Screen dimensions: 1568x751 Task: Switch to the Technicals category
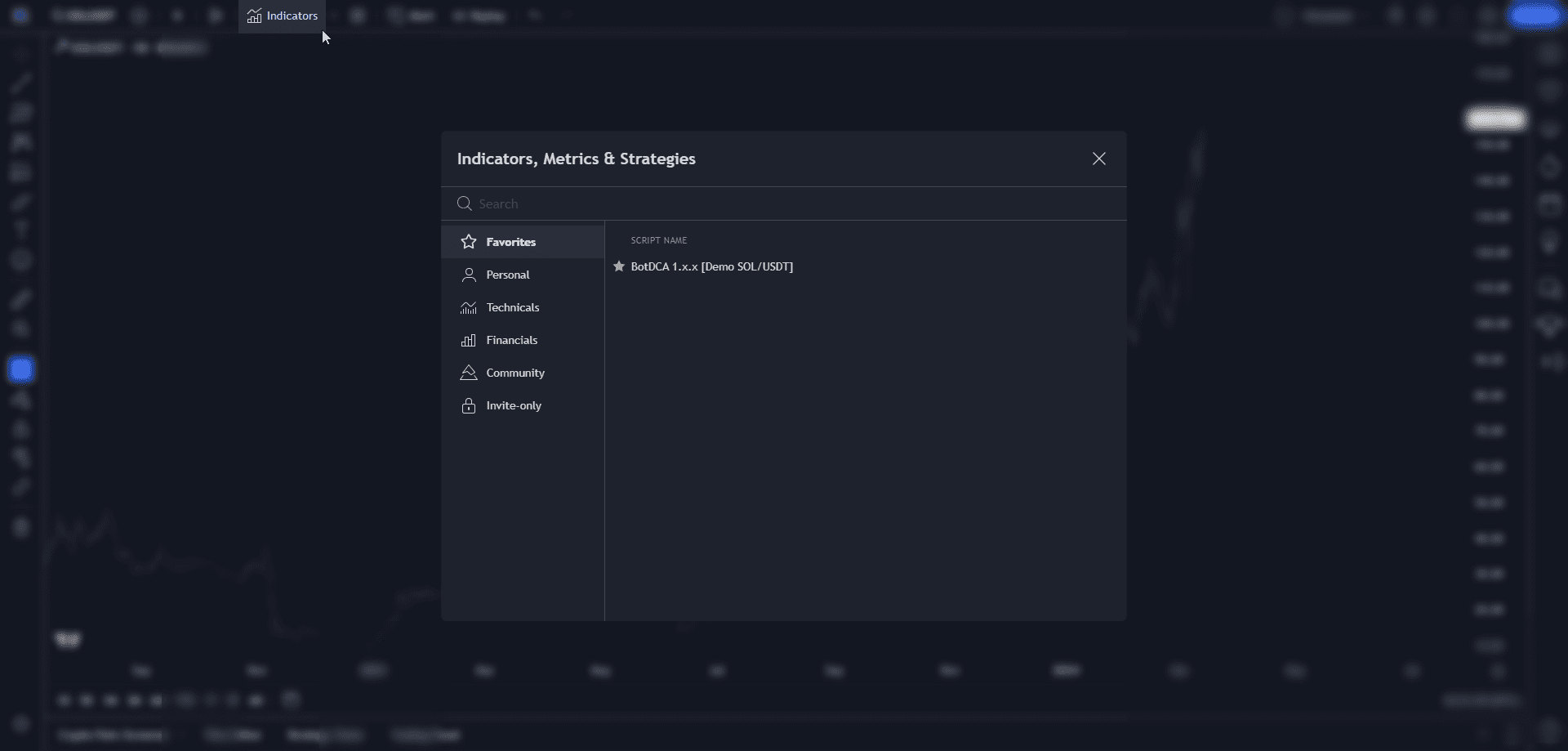512,307
